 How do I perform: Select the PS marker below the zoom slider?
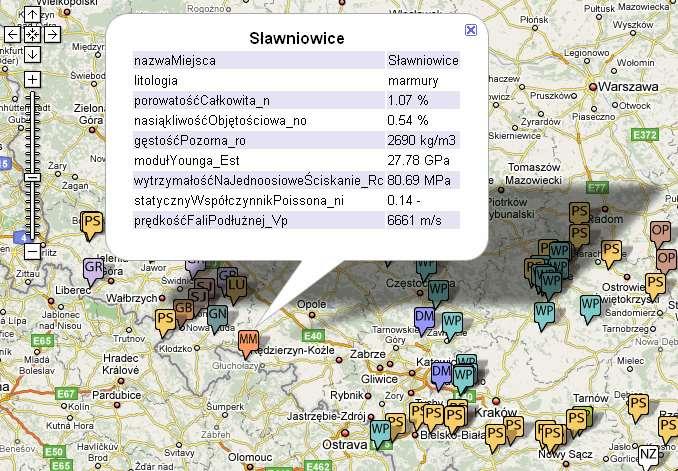coord(92,224)
